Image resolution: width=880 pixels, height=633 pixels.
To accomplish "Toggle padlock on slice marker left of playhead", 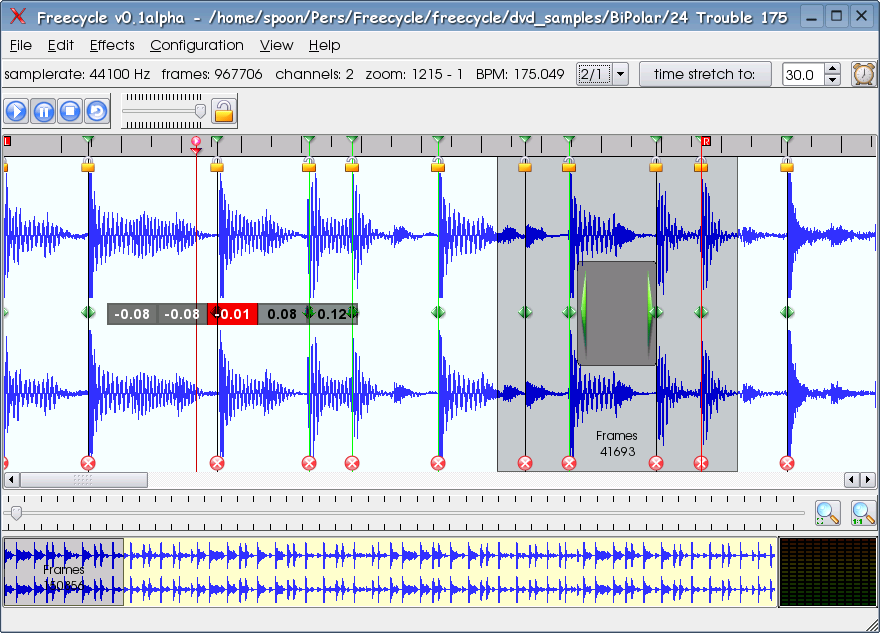I will click(88, 165).
